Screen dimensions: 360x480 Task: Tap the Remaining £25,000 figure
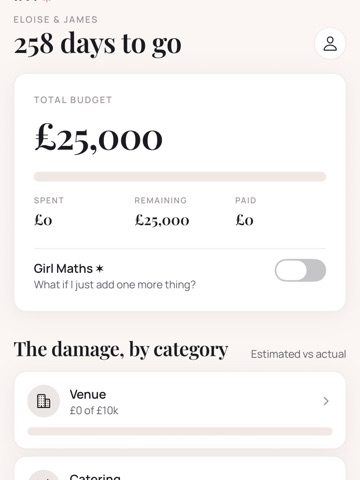(x=162, y=221)
